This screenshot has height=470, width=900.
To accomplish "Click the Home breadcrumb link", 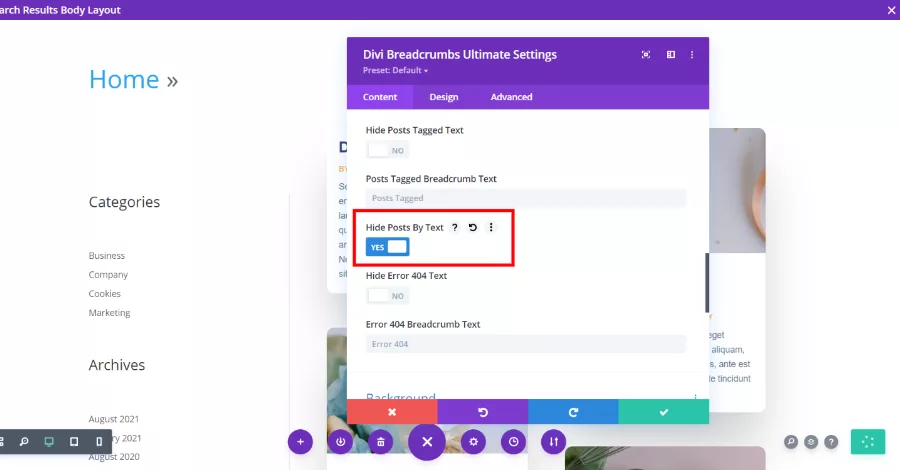I will point(124,79).
